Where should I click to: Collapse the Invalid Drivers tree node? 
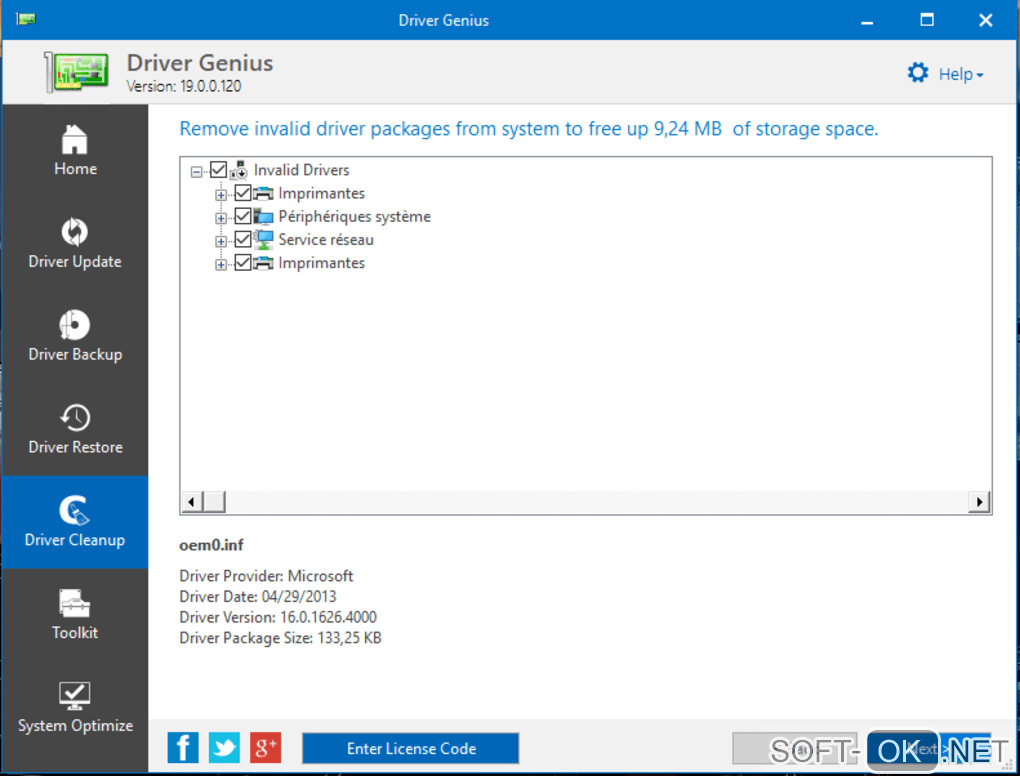tap(196, 172)
